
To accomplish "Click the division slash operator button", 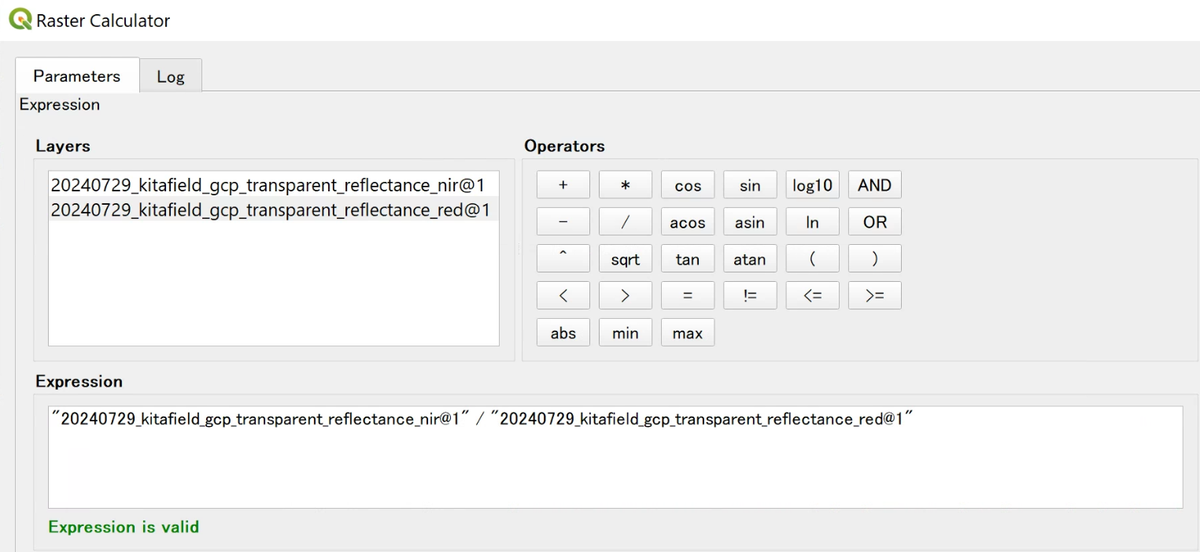I will 625,222.
